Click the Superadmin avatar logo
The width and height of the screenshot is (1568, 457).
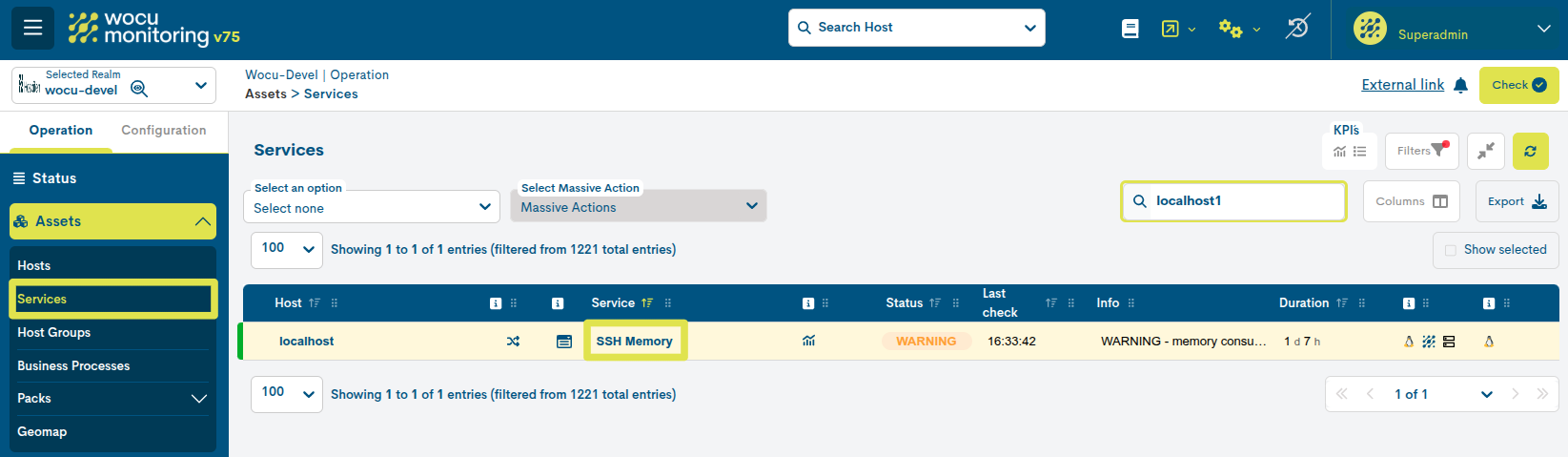point(1370,29)
